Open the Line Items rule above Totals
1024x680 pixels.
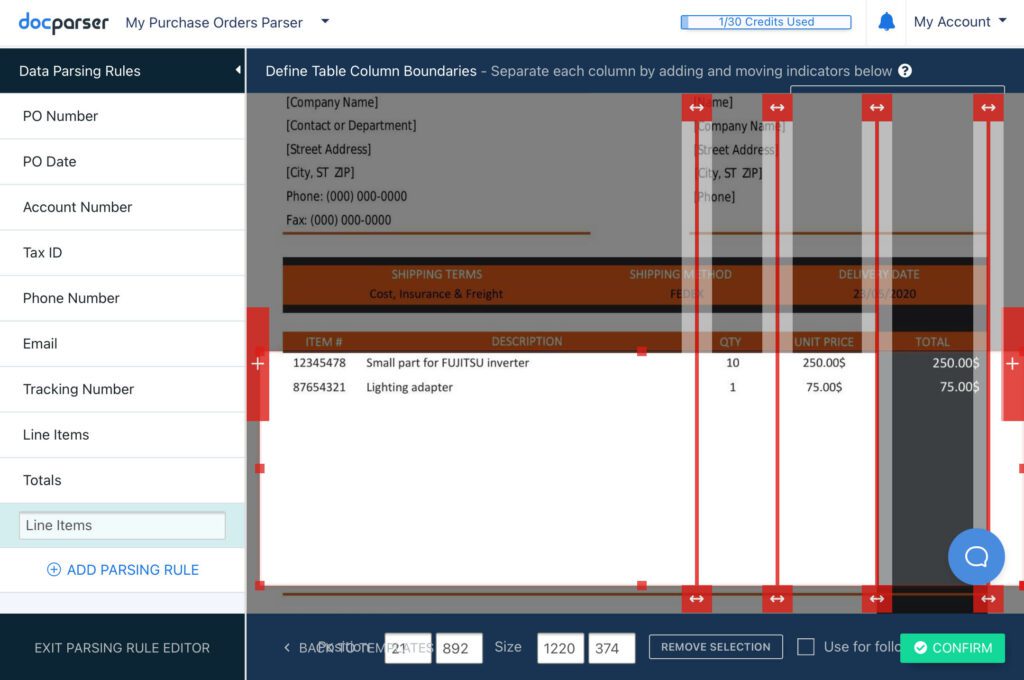123,434
